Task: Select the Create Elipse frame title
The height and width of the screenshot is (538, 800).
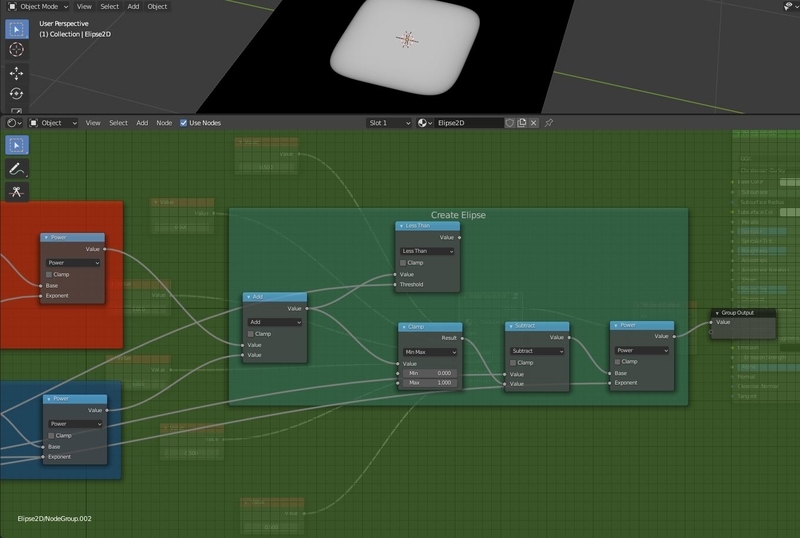Action: click(458, 215)
